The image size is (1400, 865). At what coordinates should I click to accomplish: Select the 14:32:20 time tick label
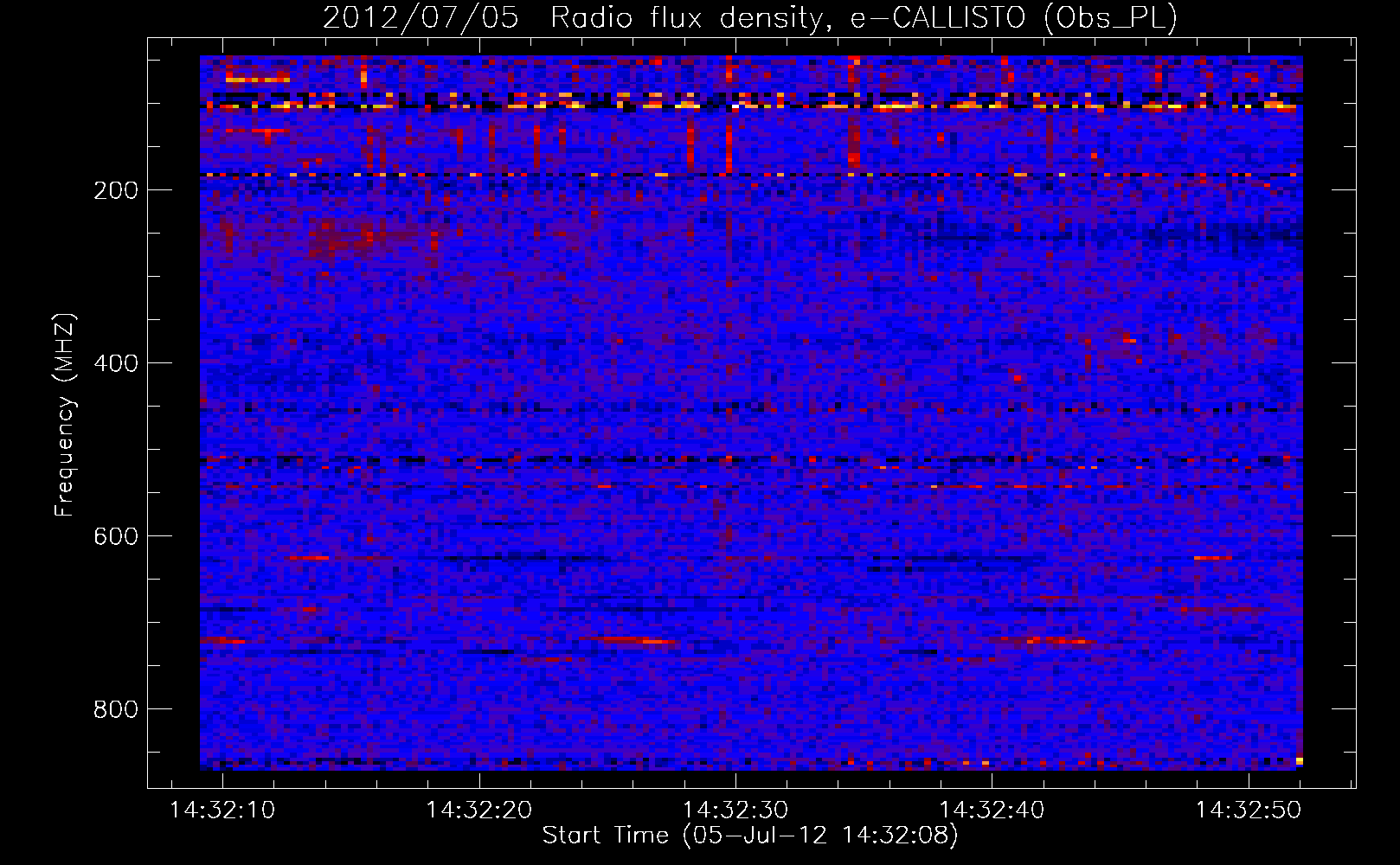pyautogui.click(x=479, y=811)
